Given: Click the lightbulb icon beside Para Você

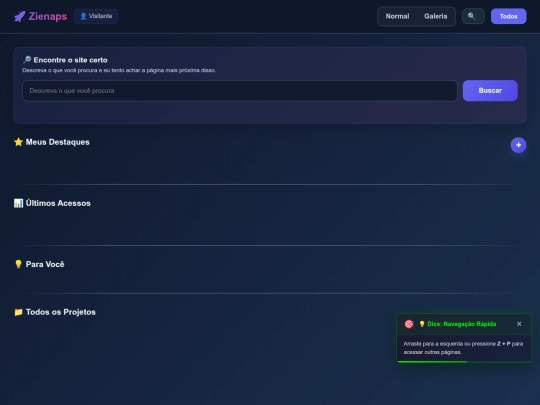Looking at the screenshot, I should [x=18, y=264].
